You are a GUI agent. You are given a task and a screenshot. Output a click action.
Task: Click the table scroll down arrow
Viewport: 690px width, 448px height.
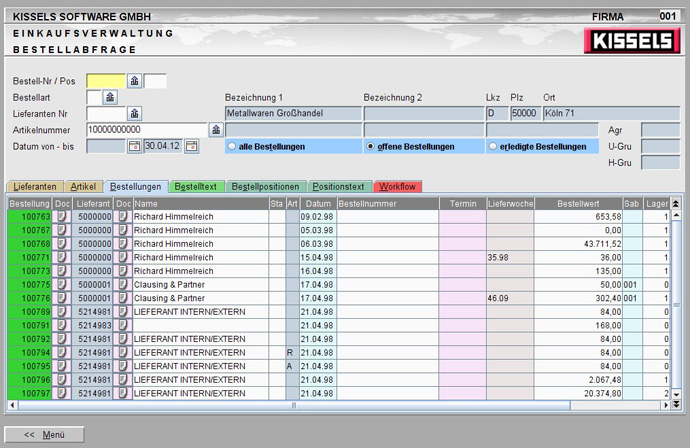[676, 395]
